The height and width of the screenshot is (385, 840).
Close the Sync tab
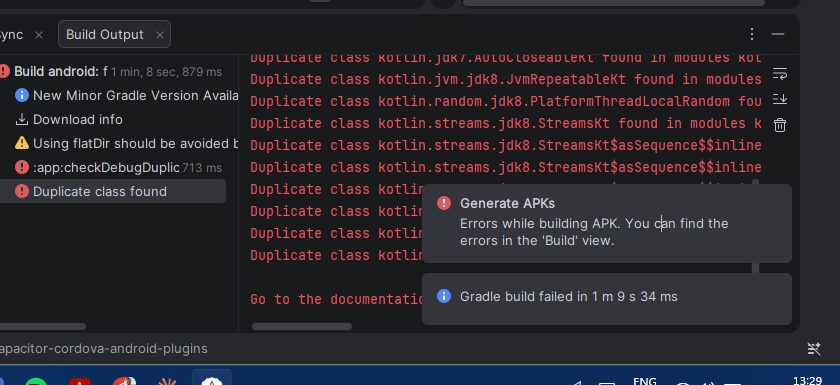pos(39,35)
